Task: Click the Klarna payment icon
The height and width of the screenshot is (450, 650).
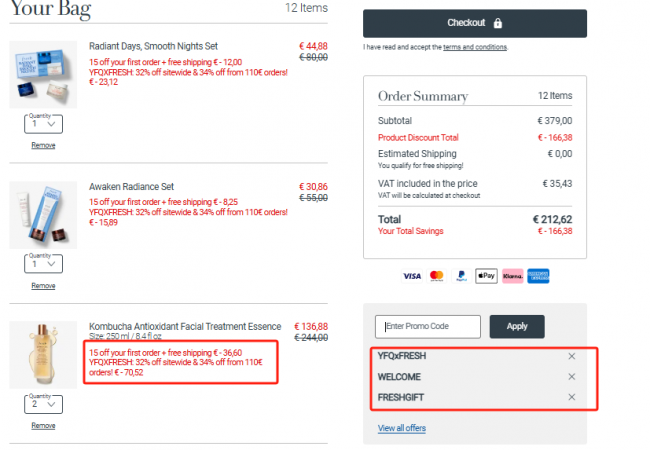Action: 513,276
